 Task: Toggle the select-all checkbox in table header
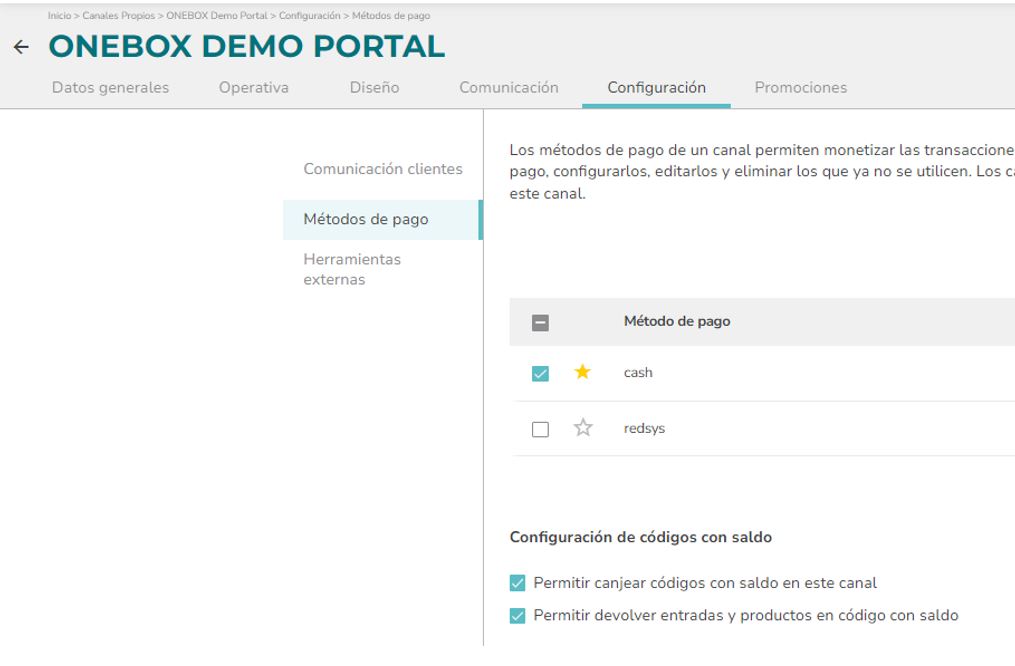tap(540, 322)
